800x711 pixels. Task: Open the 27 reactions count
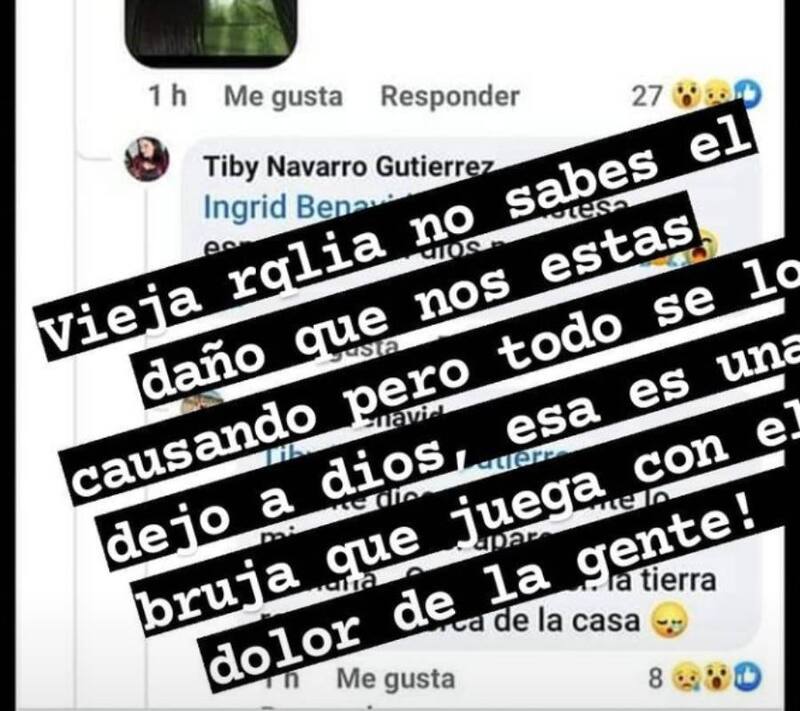(647, 95)
